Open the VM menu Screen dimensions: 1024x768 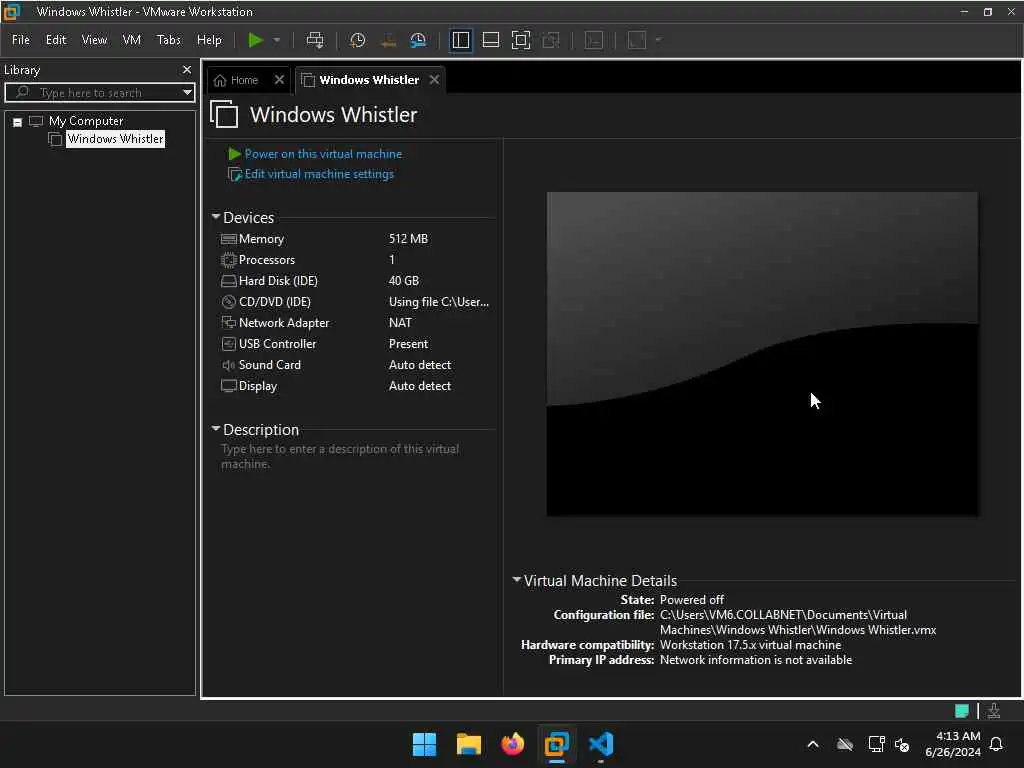(131, 40)
